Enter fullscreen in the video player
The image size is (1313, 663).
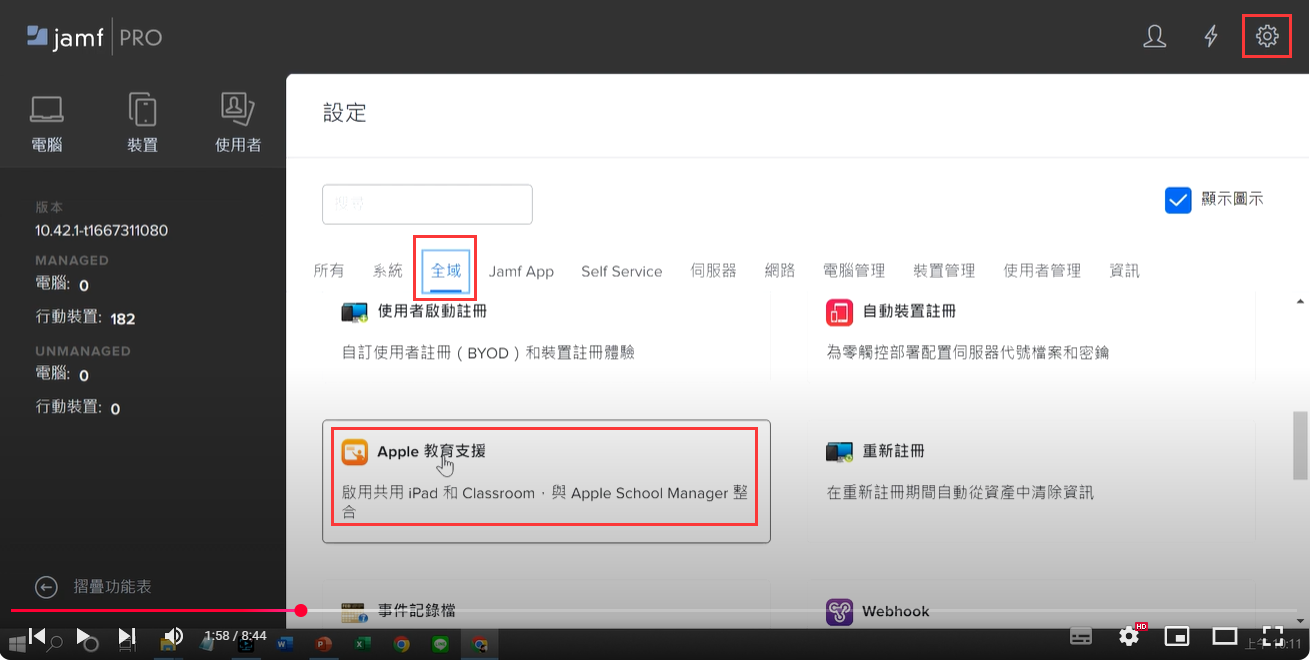(x=1272, y=636)
